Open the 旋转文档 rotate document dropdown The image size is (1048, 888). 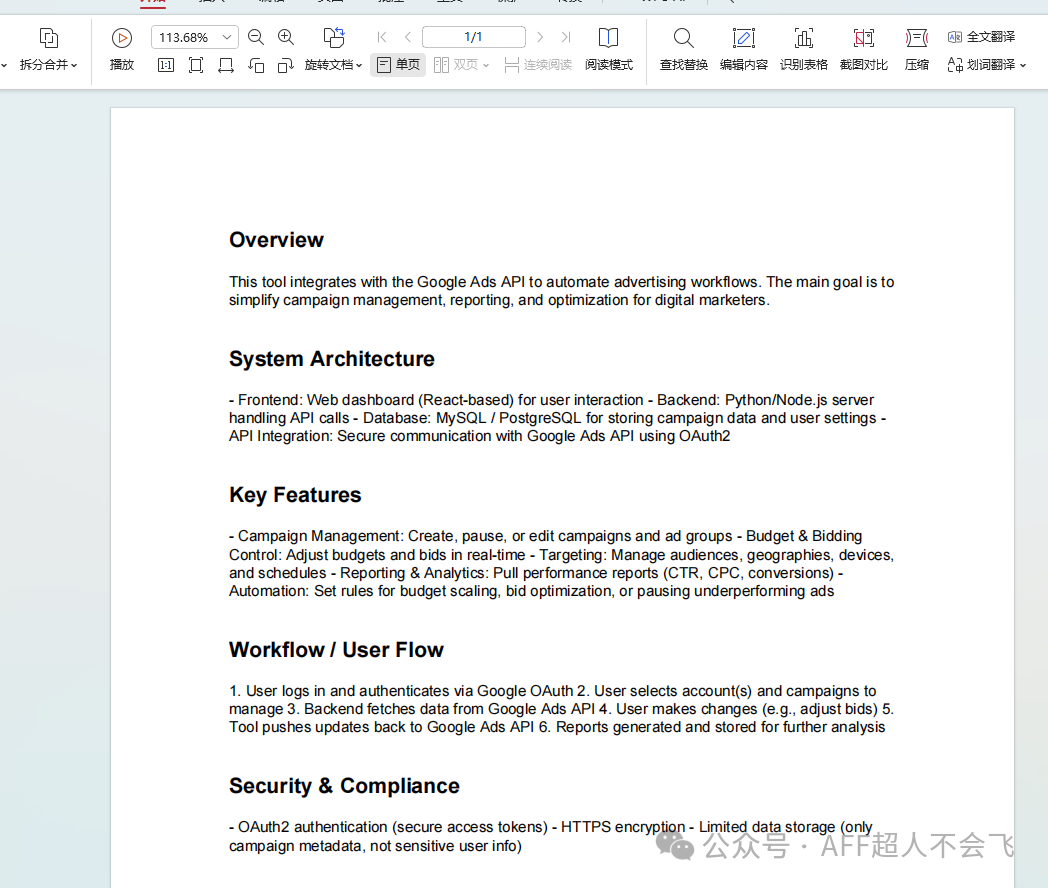[334, 65]
